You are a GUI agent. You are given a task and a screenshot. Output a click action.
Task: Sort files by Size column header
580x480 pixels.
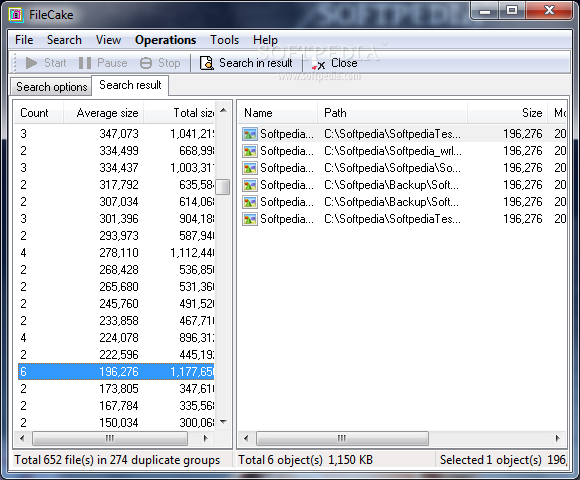point(508,113)
